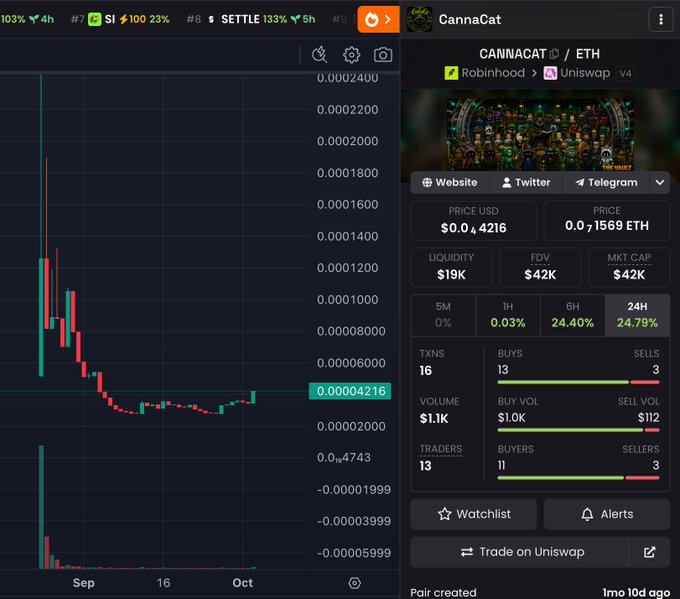Expand more social links chevron
The height and width of the screenshot is (599, 680).
(x=660, y=183)
